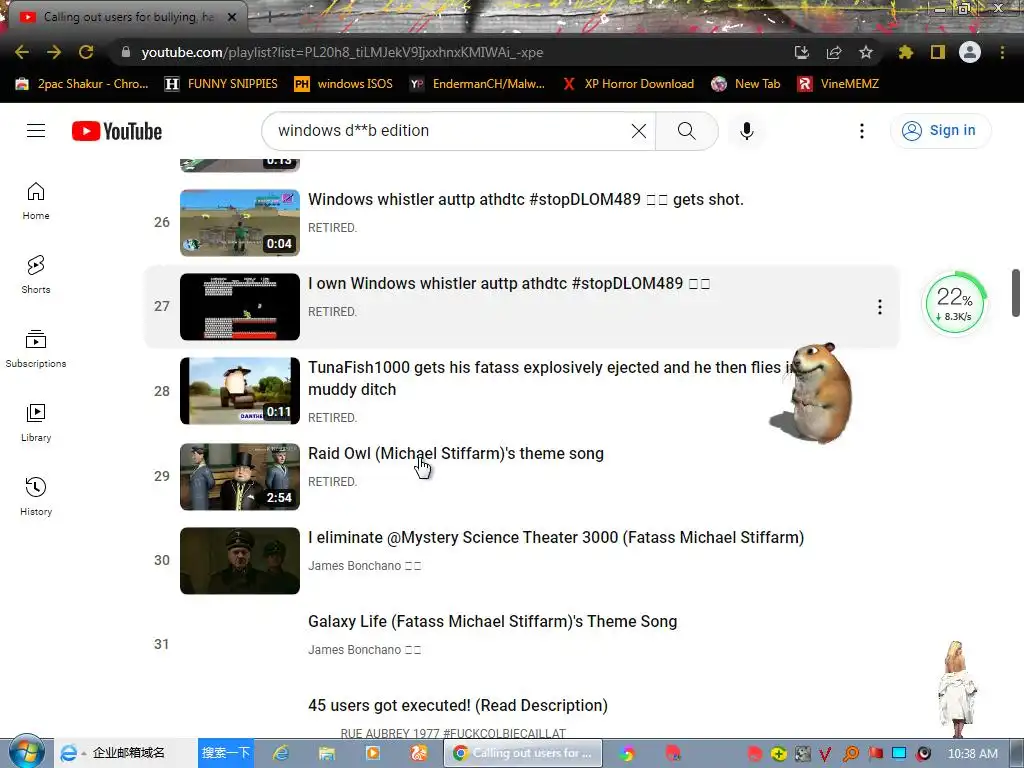The image size is (1024, 768).
Task: Click the voice search microphone icon
Action: point(746,131)
